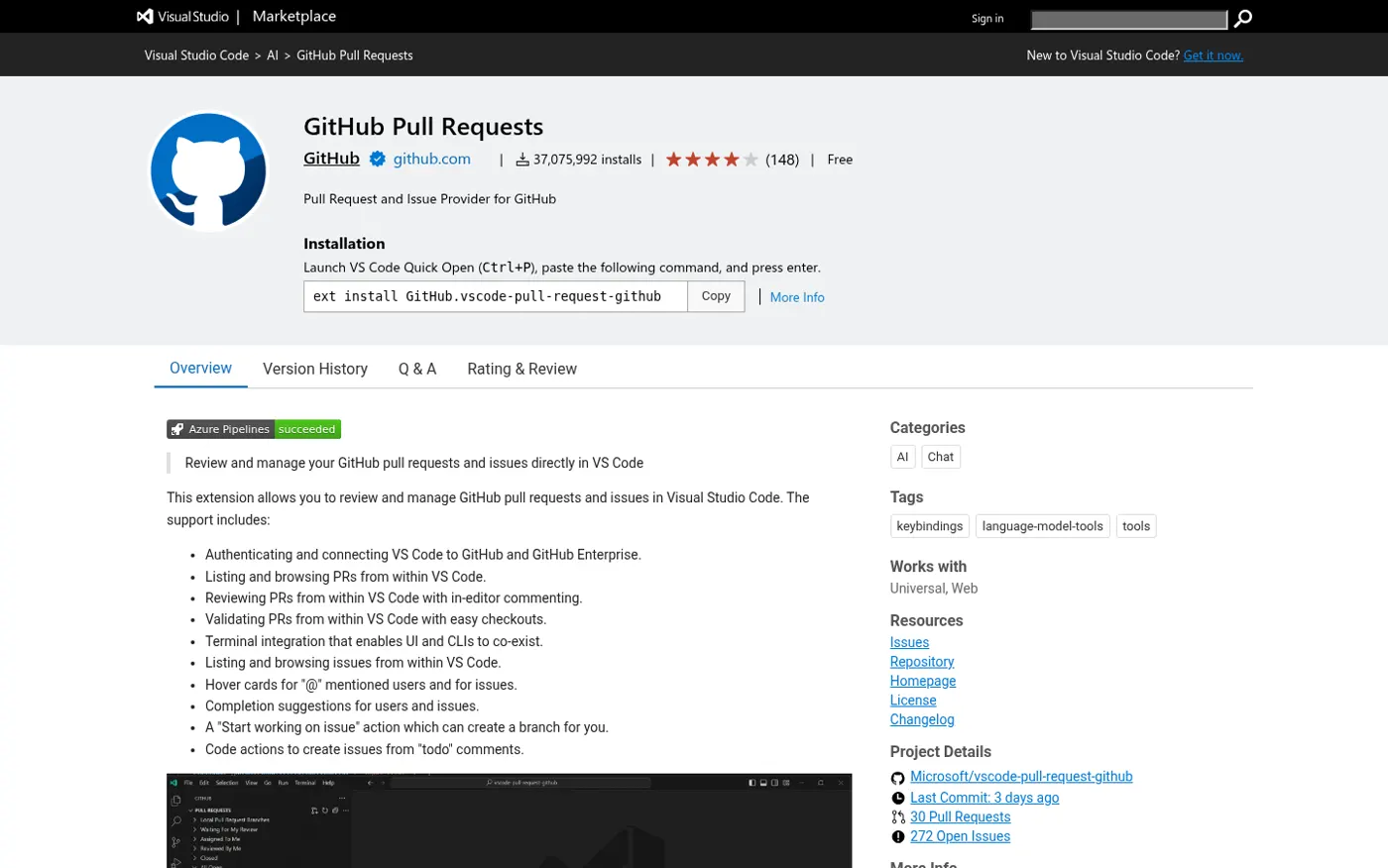Click the GitHub icon beside Microsoft/vscode-pull-request-github
Viewport: 1388px width, 868px height.
(898, 778)
